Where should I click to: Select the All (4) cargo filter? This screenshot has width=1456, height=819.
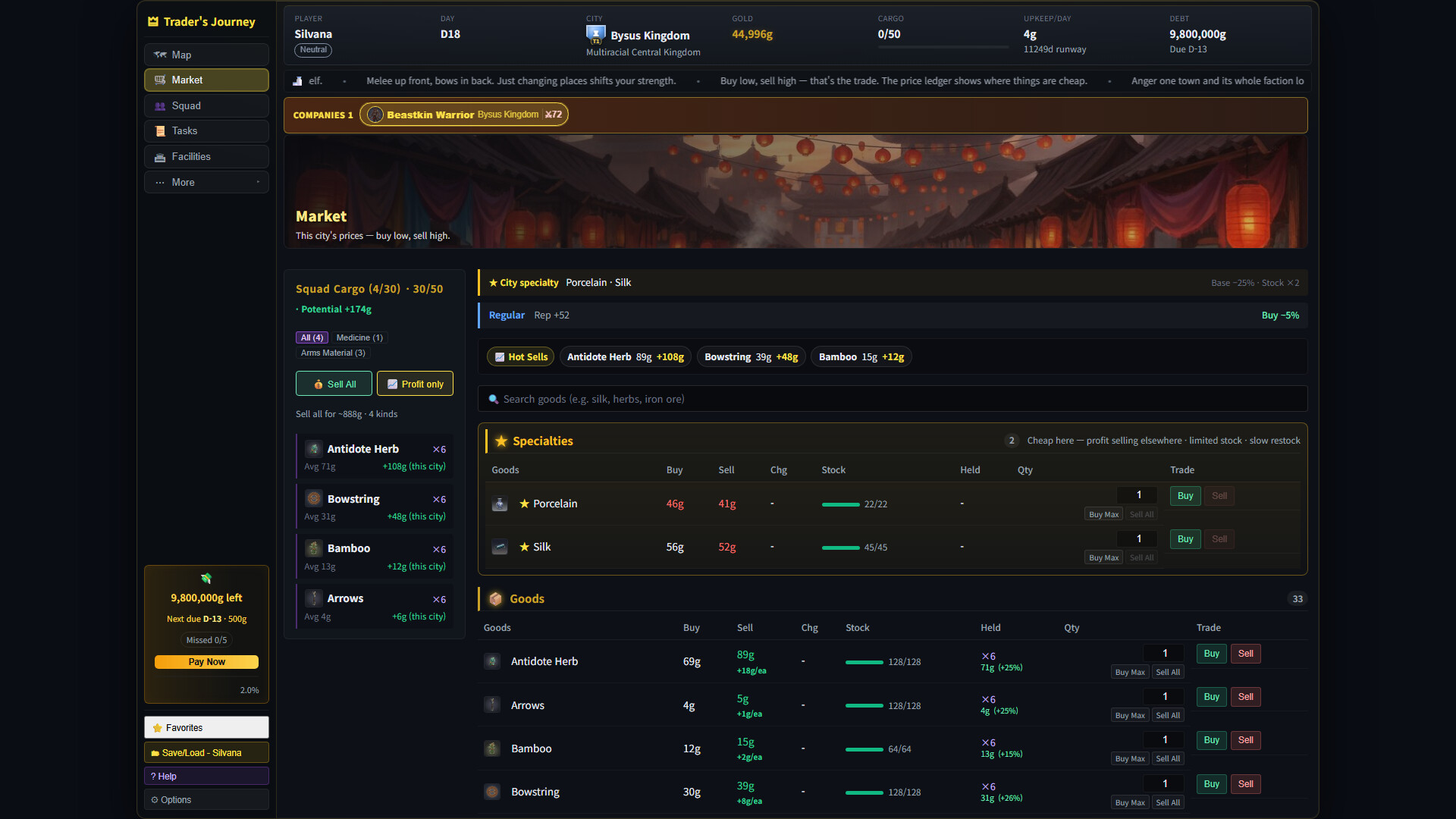coord(312,337)
